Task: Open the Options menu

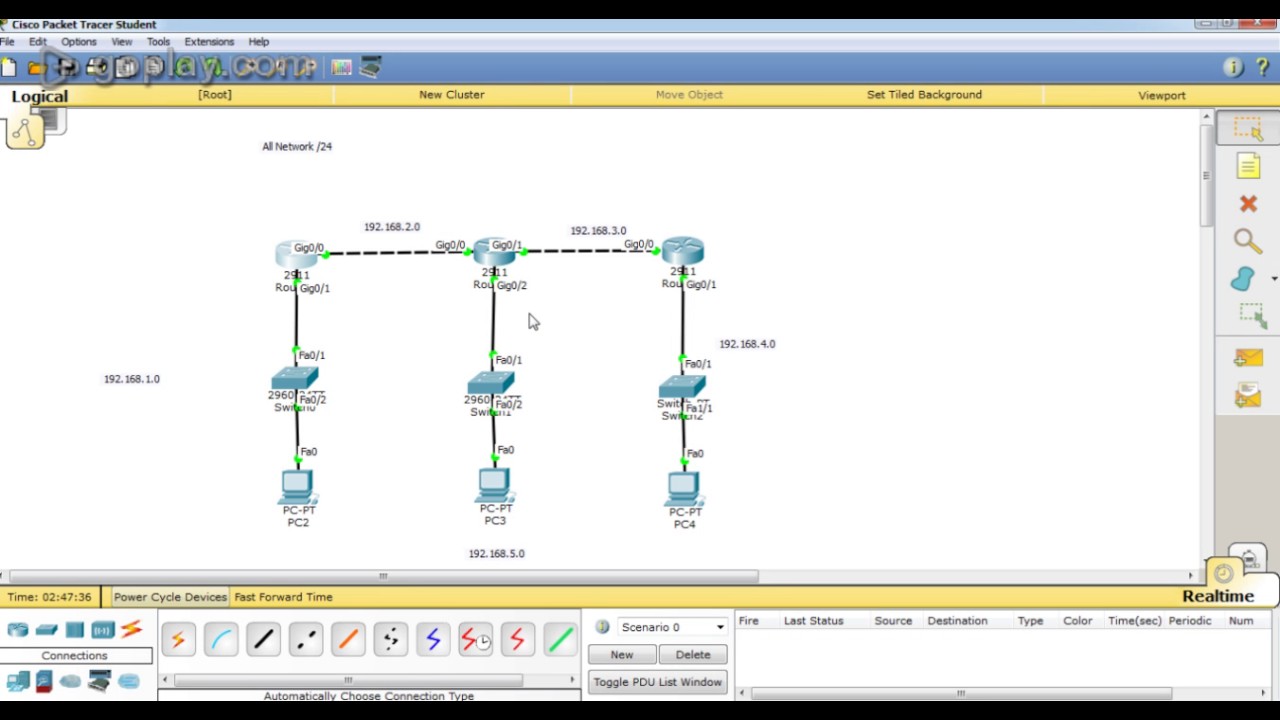Action: 79,42
